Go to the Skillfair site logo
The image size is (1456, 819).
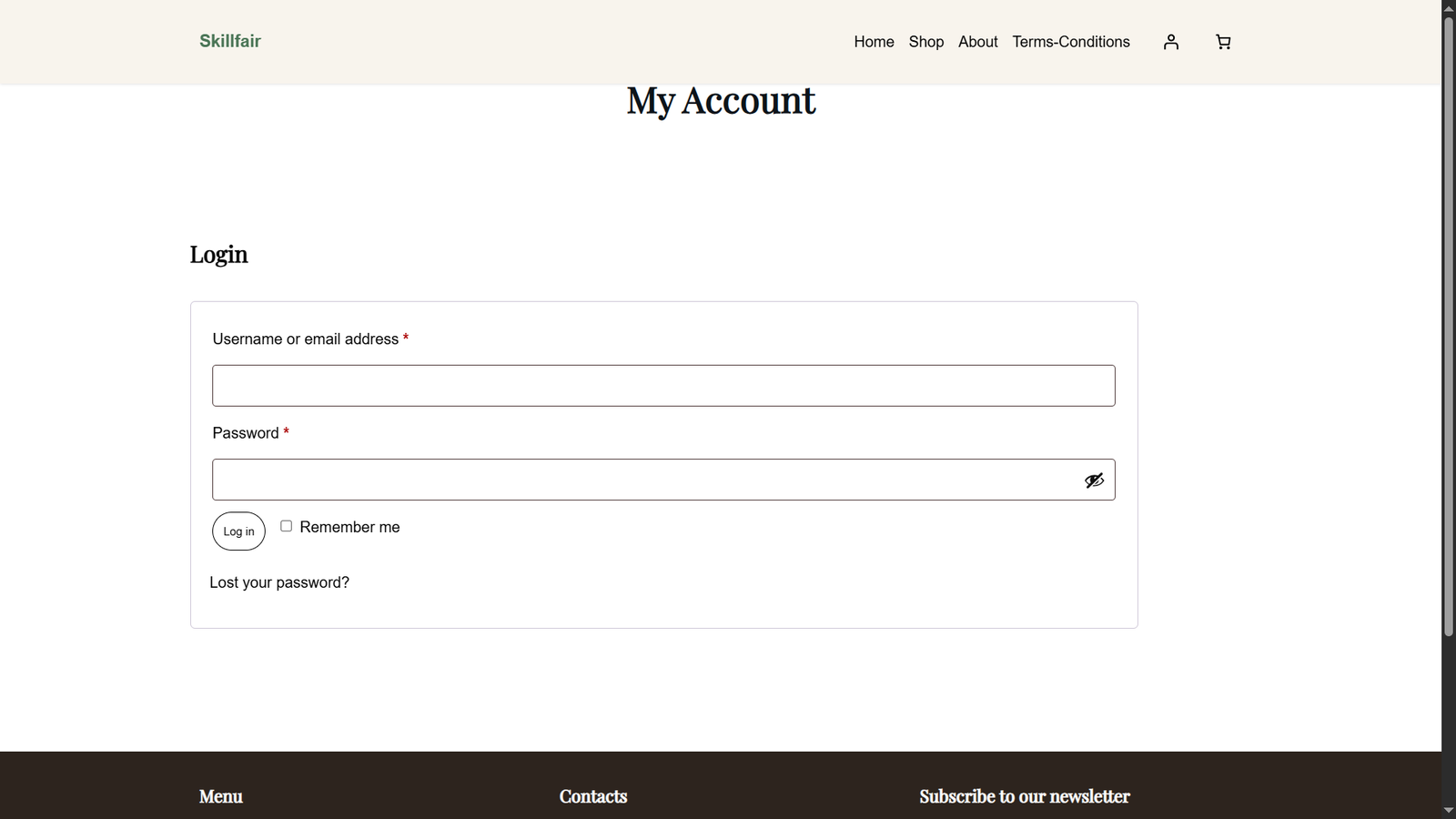[230, 41]
